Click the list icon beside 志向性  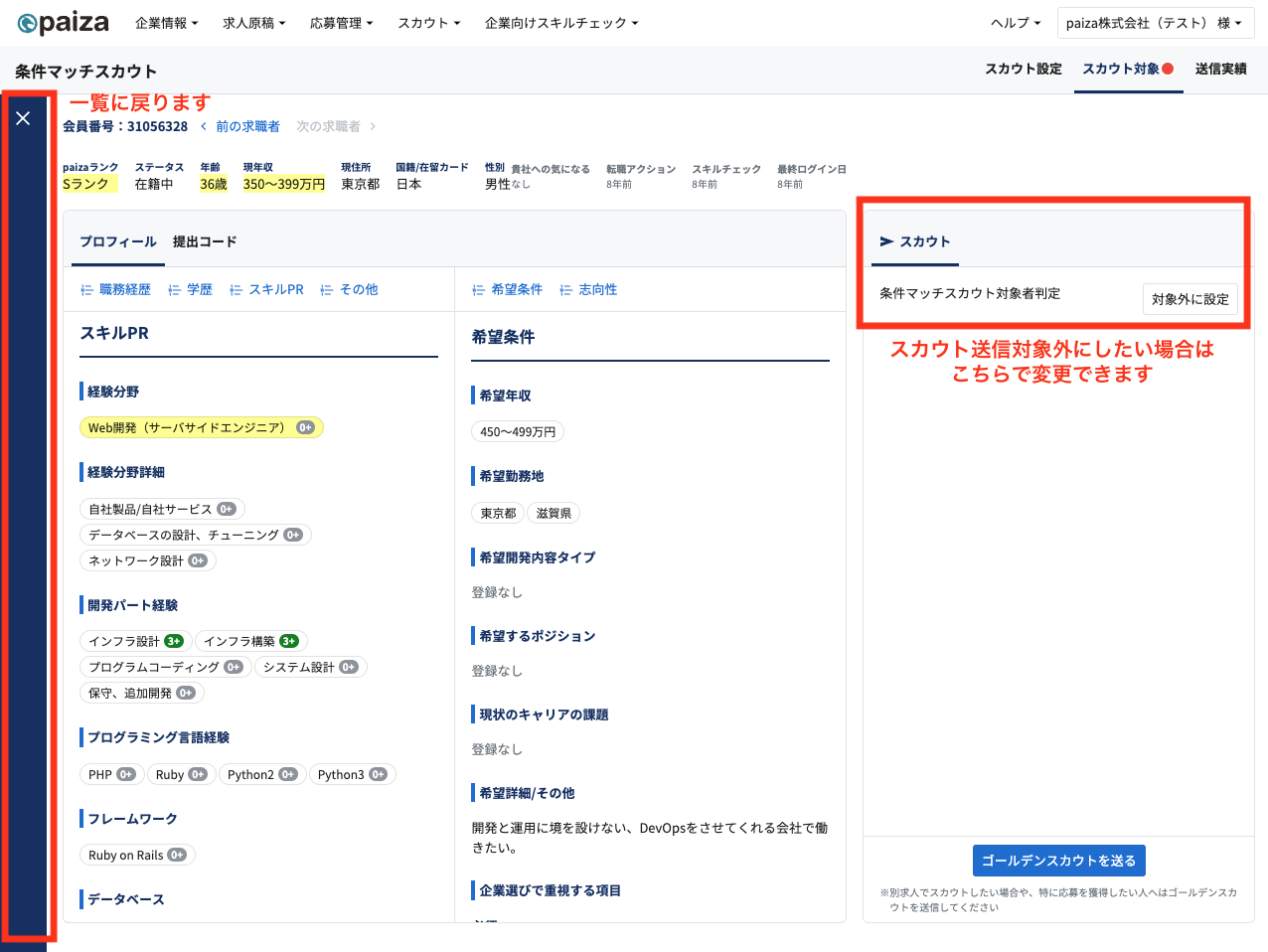(565, 290)
